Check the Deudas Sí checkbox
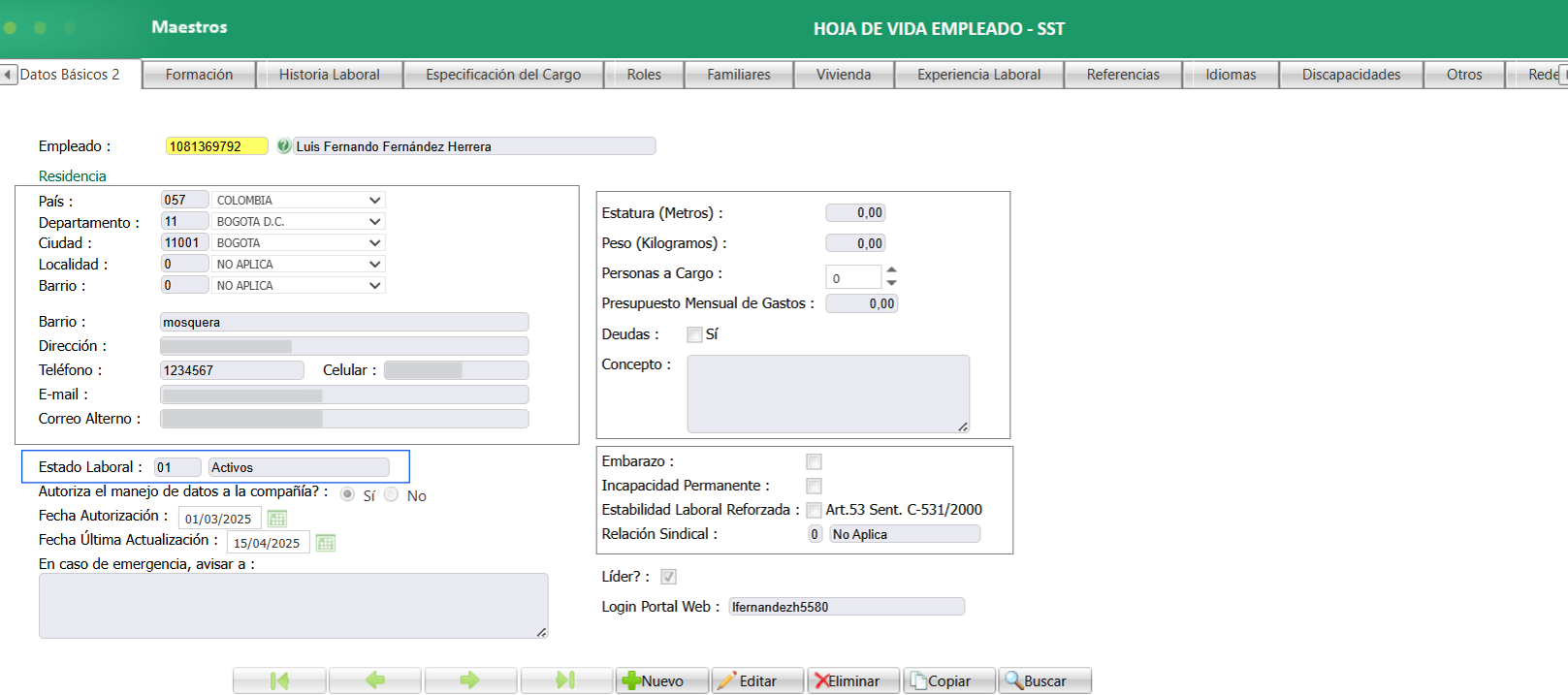This screenshot has width=1568, height=695. click(694, 334)
